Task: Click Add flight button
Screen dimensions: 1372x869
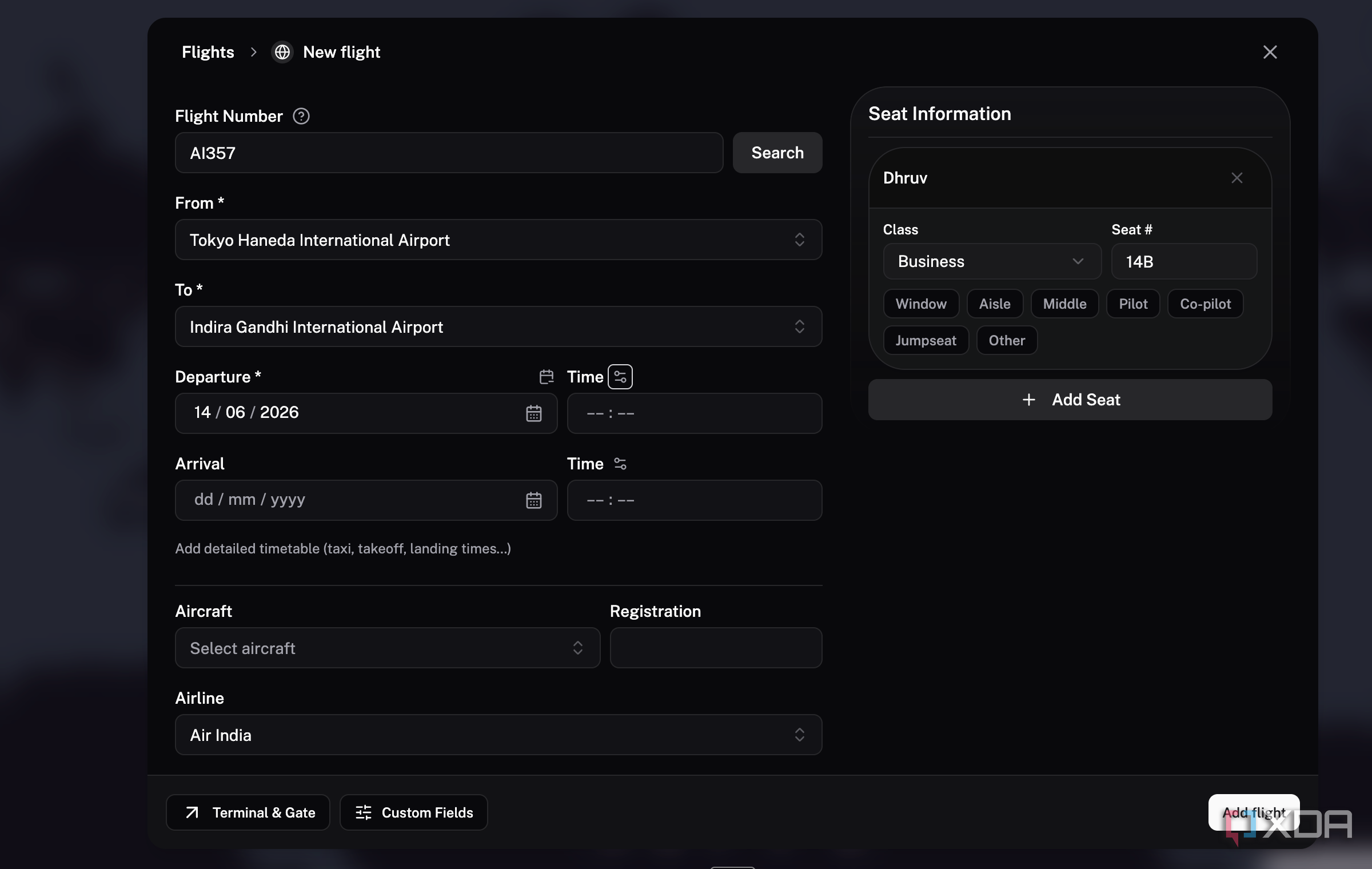Action: coord(1254,812)
